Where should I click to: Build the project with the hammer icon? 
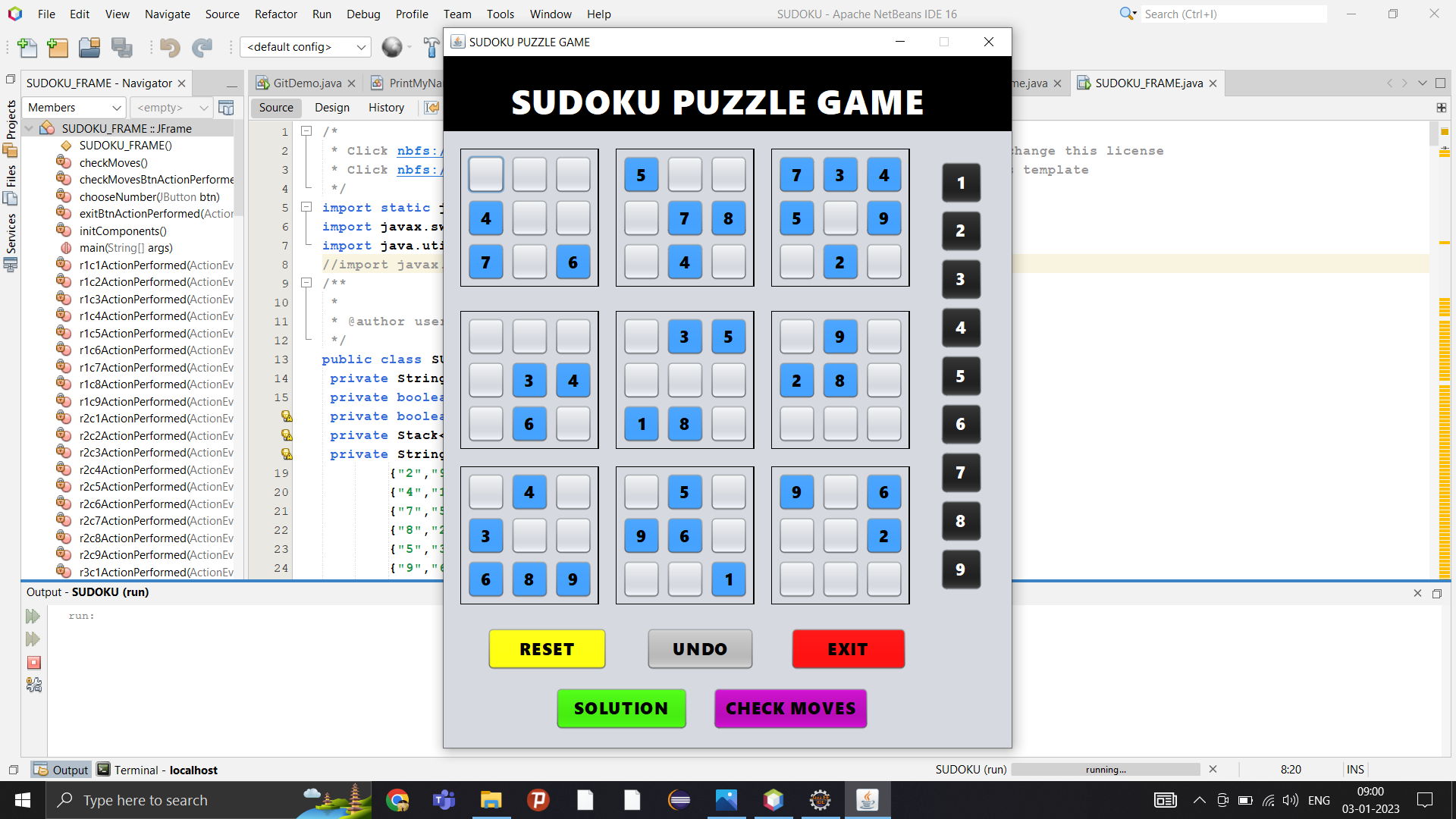[431, 47]
